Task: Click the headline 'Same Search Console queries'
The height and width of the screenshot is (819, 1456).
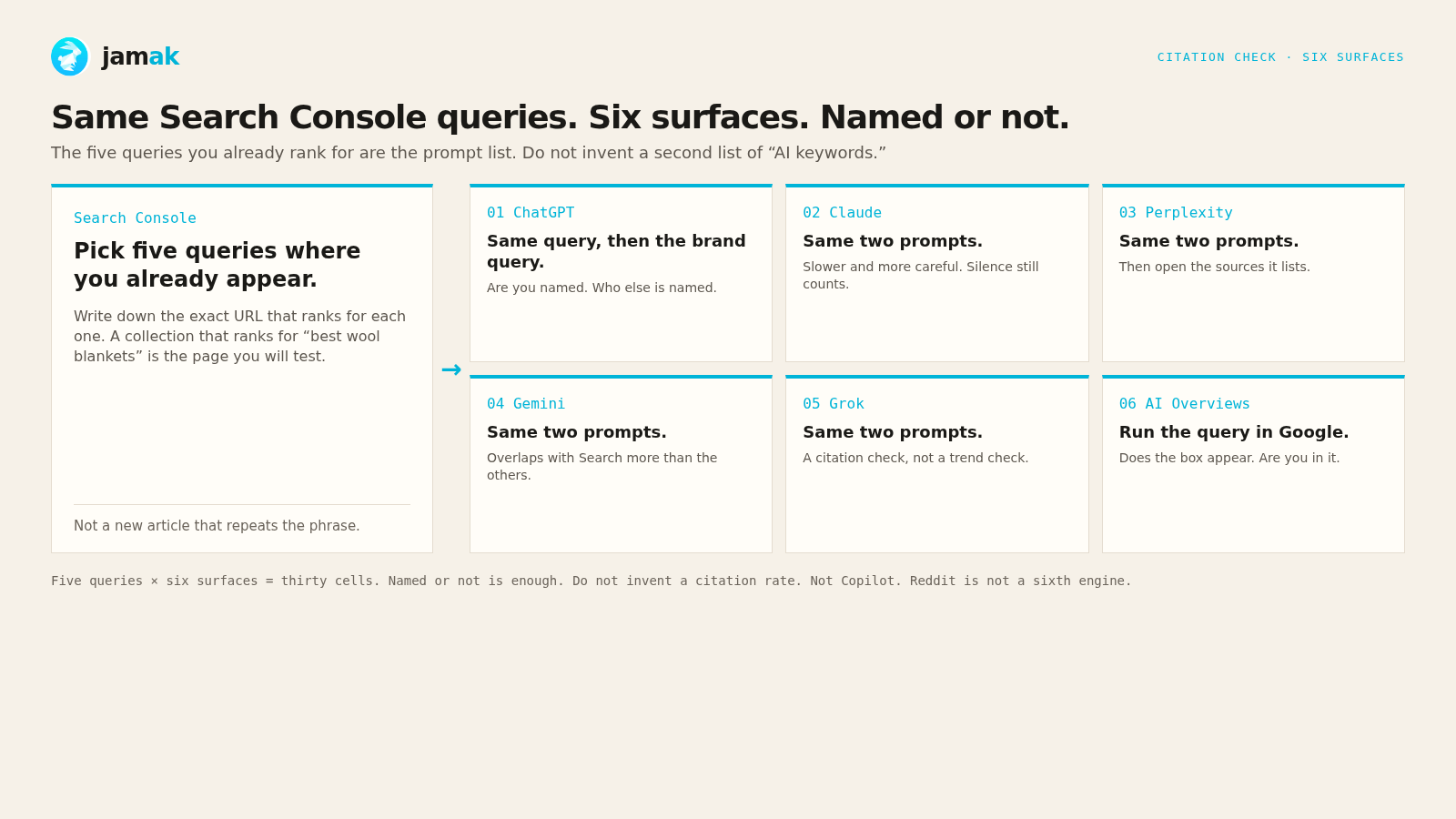Action: (x=561, y=117)
